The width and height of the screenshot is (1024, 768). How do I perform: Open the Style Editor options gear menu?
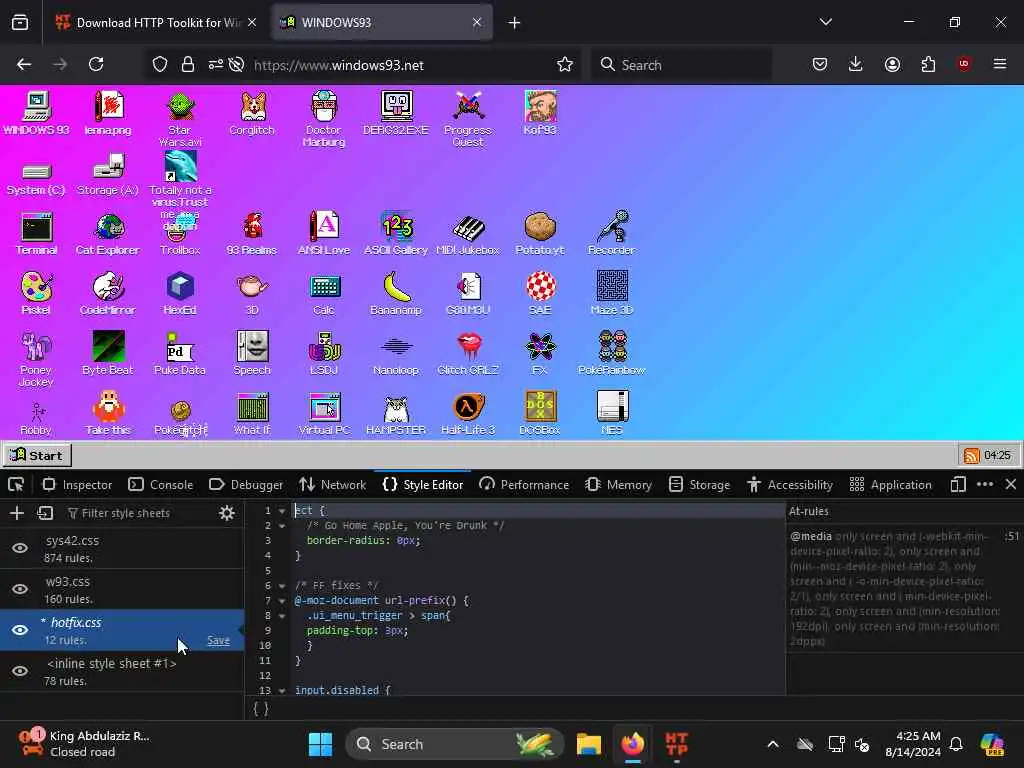[227, 513]
